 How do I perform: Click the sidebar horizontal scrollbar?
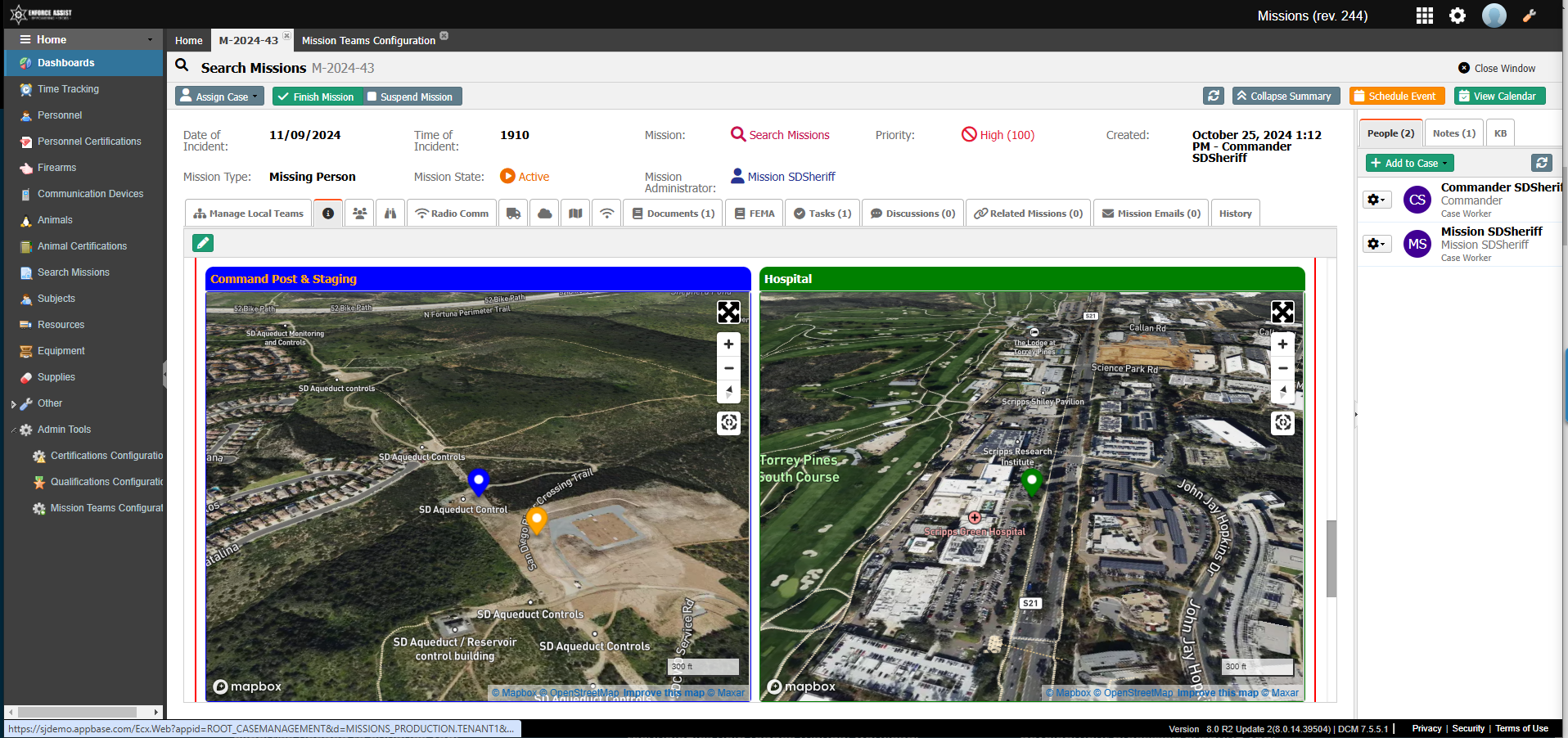coord(77,713)
